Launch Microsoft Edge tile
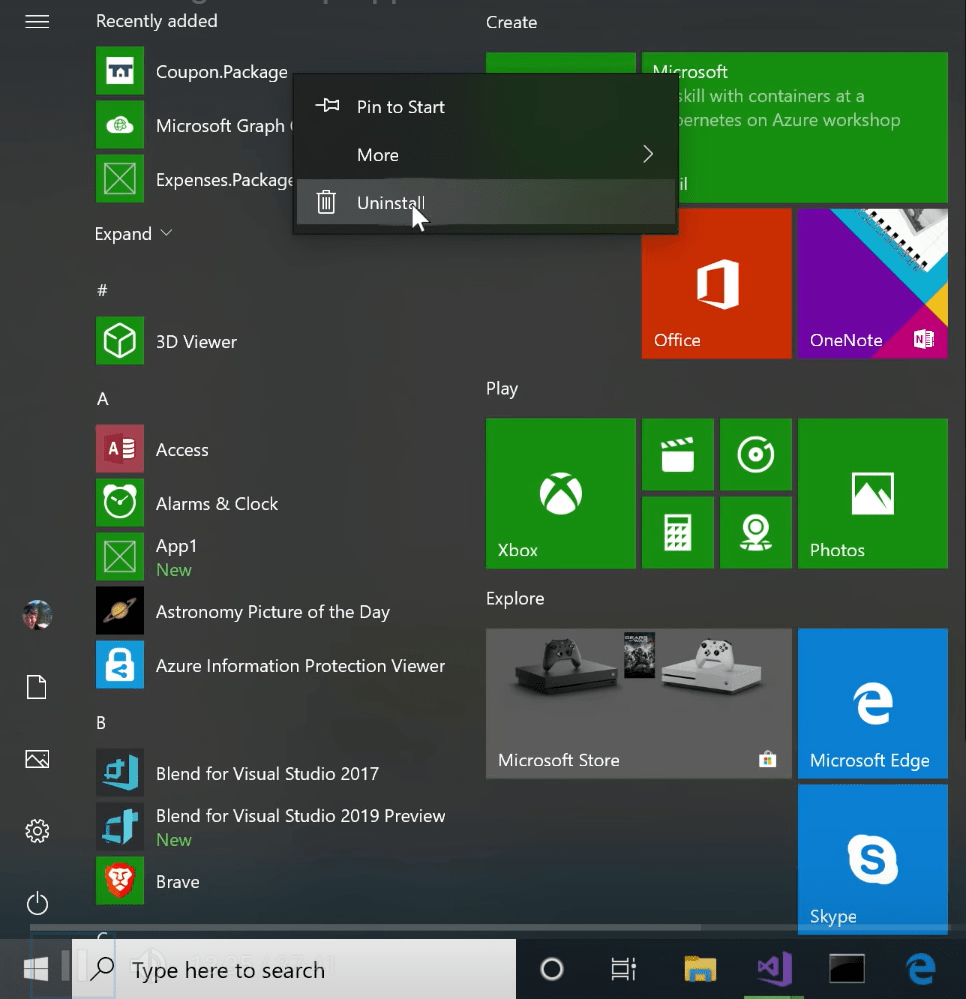966x999 pixels. [x=871, y=703]
